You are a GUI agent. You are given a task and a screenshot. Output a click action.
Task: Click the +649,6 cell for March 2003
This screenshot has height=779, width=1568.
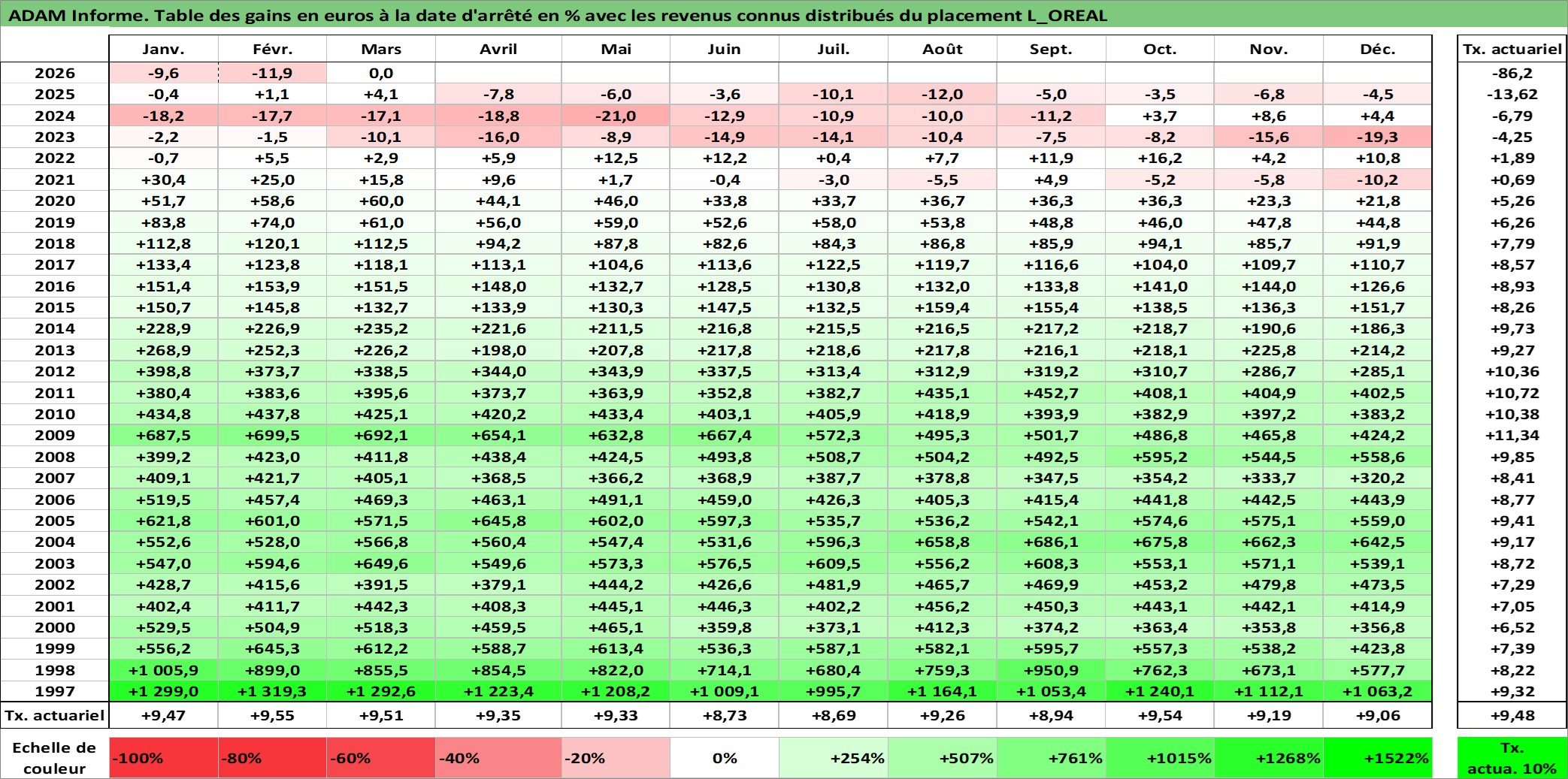point(381,563)
